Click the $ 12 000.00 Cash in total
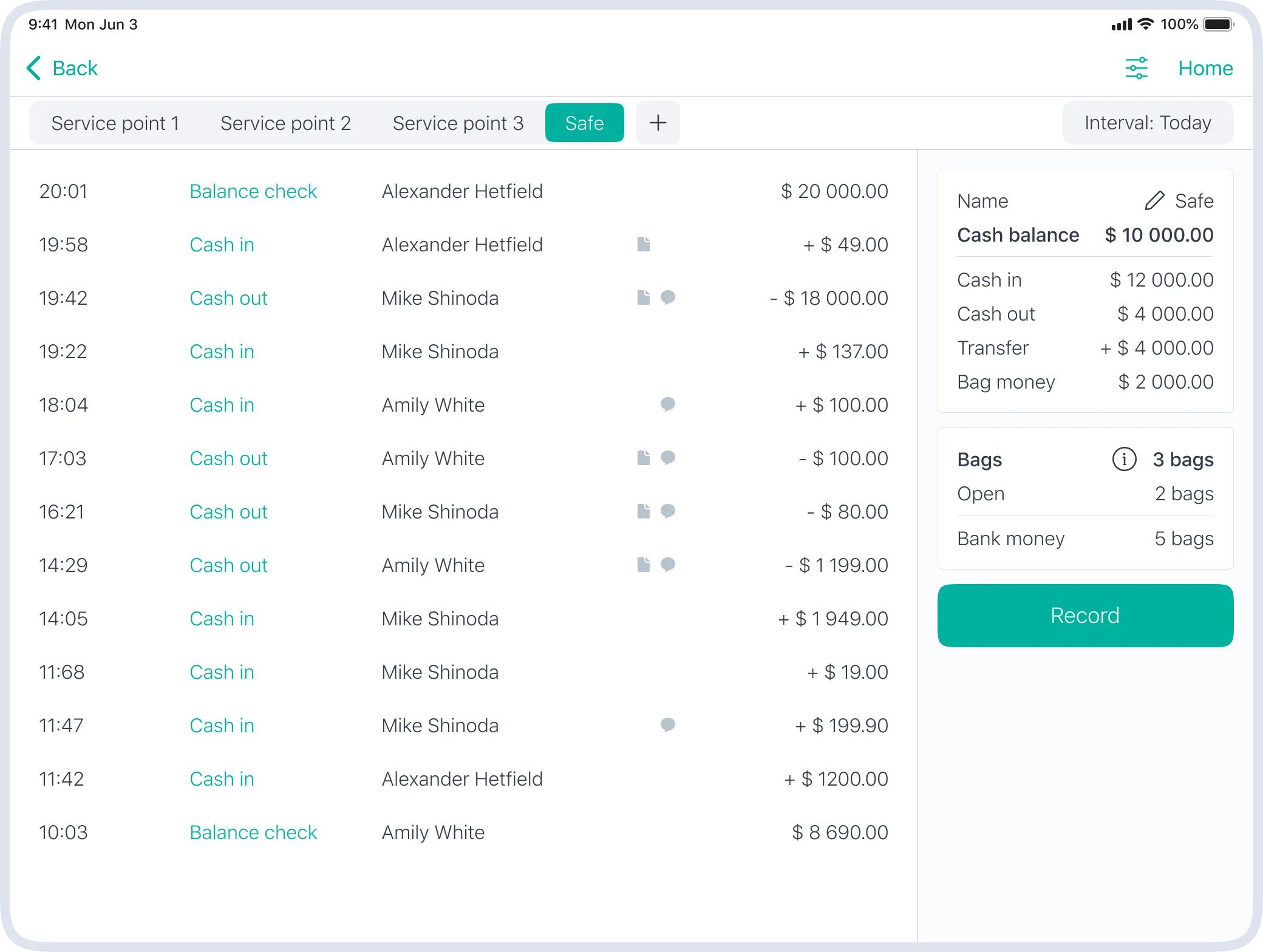The height and width of the screenshot is (952, 1263). (1162, 280)
